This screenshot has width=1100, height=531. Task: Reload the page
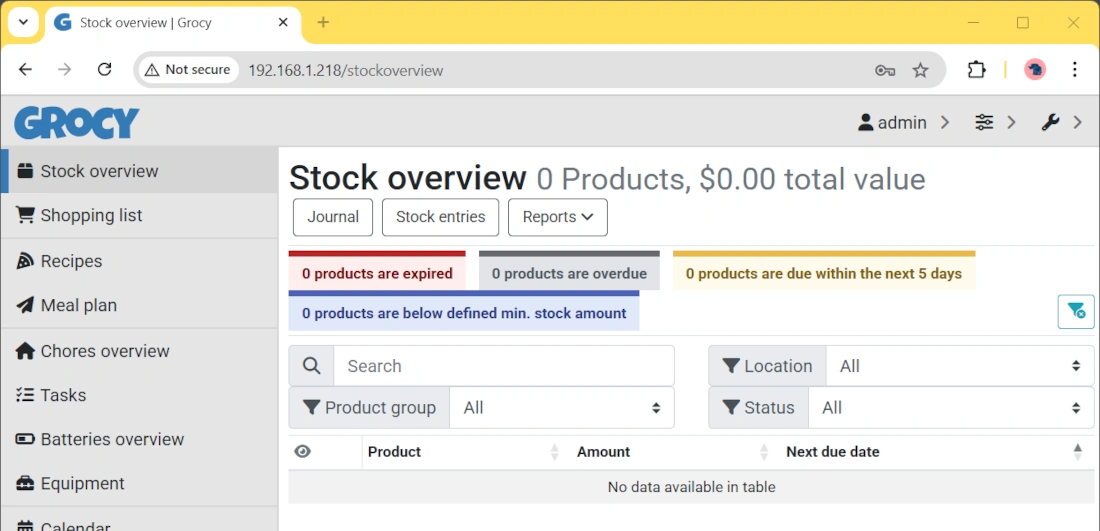click(105, 69)
